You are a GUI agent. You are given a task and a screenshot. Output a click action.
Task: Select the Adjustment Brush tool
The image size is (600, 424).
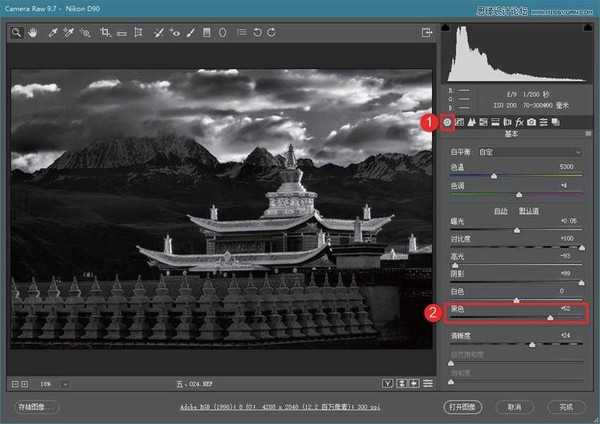point(190,33)
